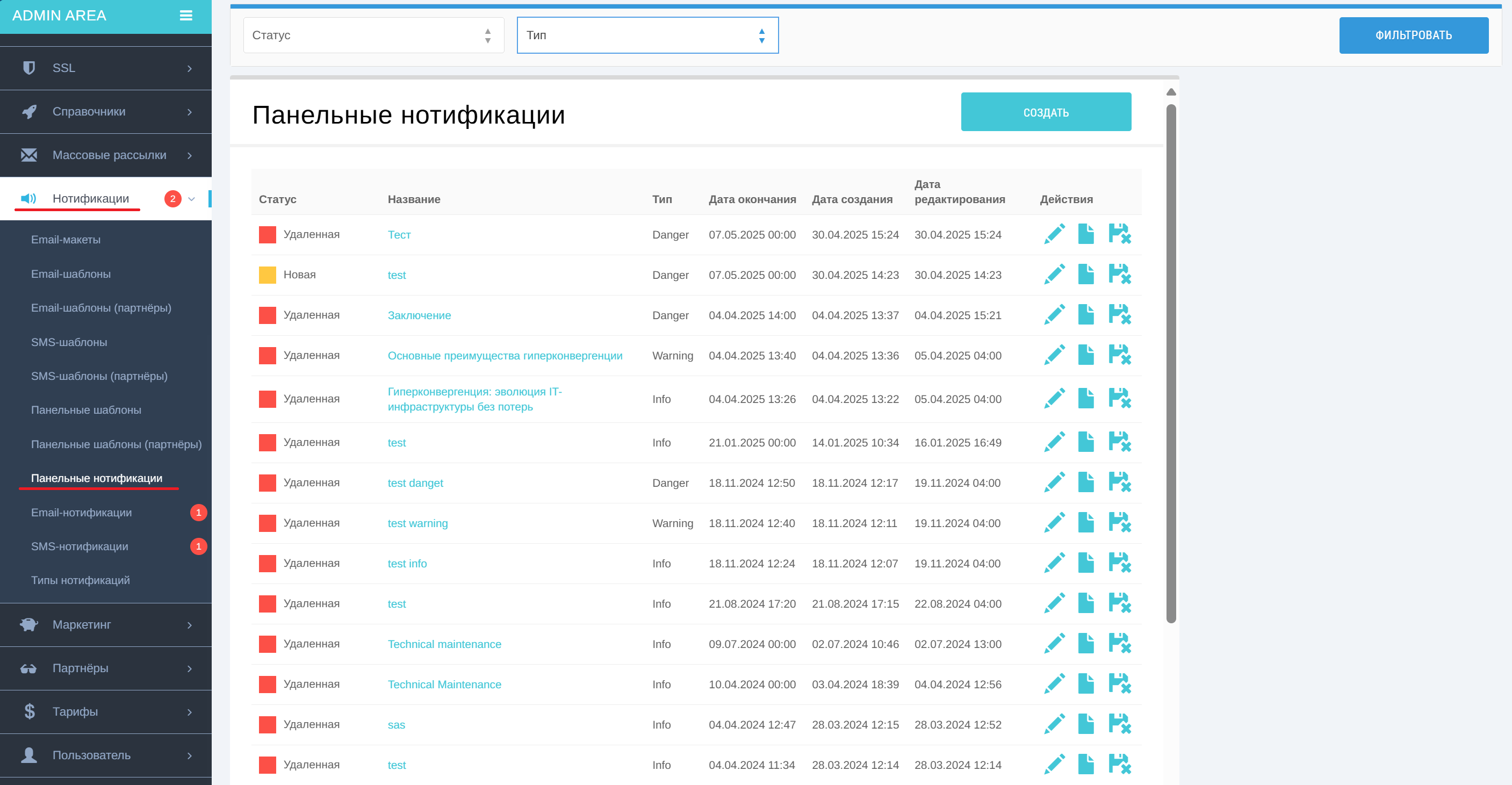Click the ФИЛЬТРОВАТЬ button
1512x785 pixels.
[1413, 35]
